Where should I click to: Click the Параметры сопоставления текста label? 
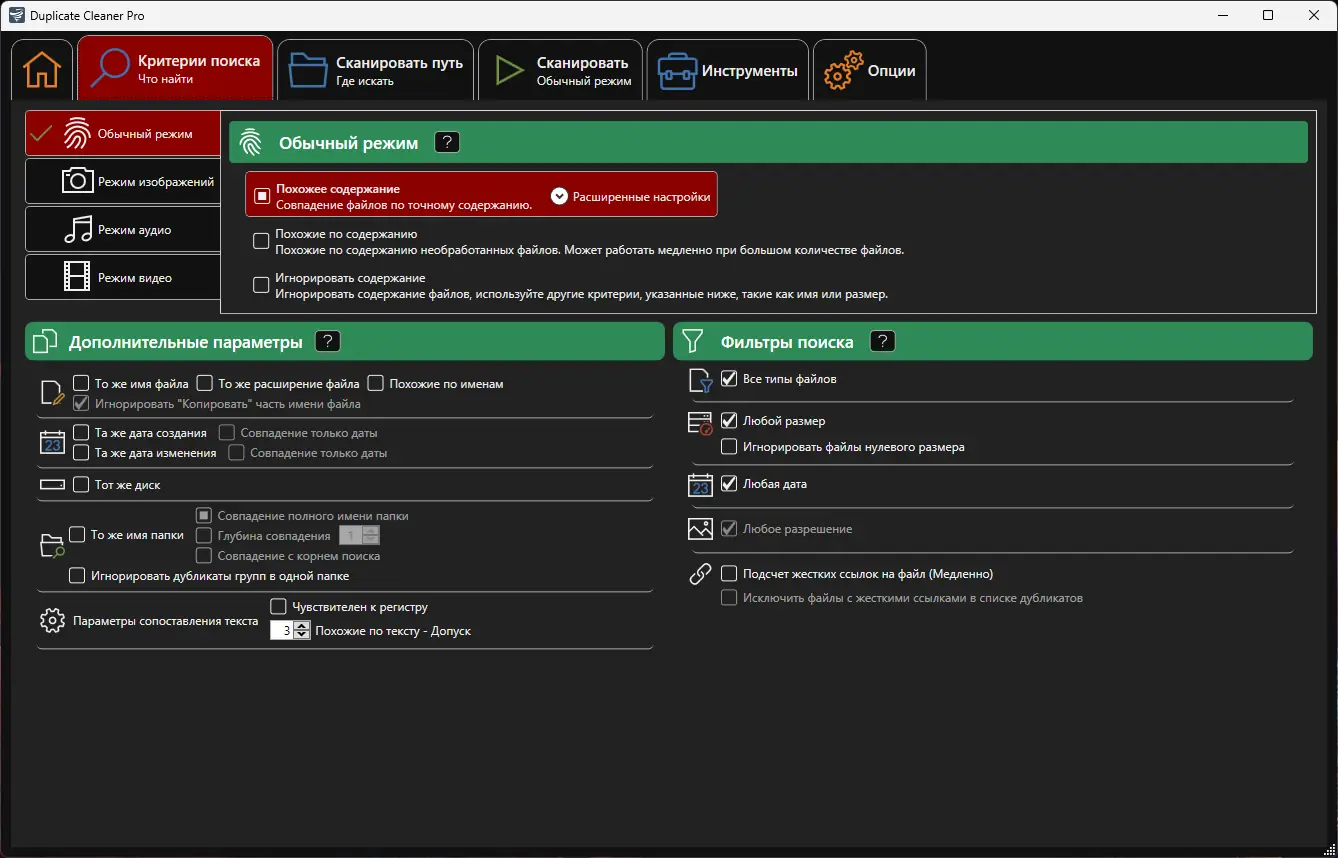166,621
